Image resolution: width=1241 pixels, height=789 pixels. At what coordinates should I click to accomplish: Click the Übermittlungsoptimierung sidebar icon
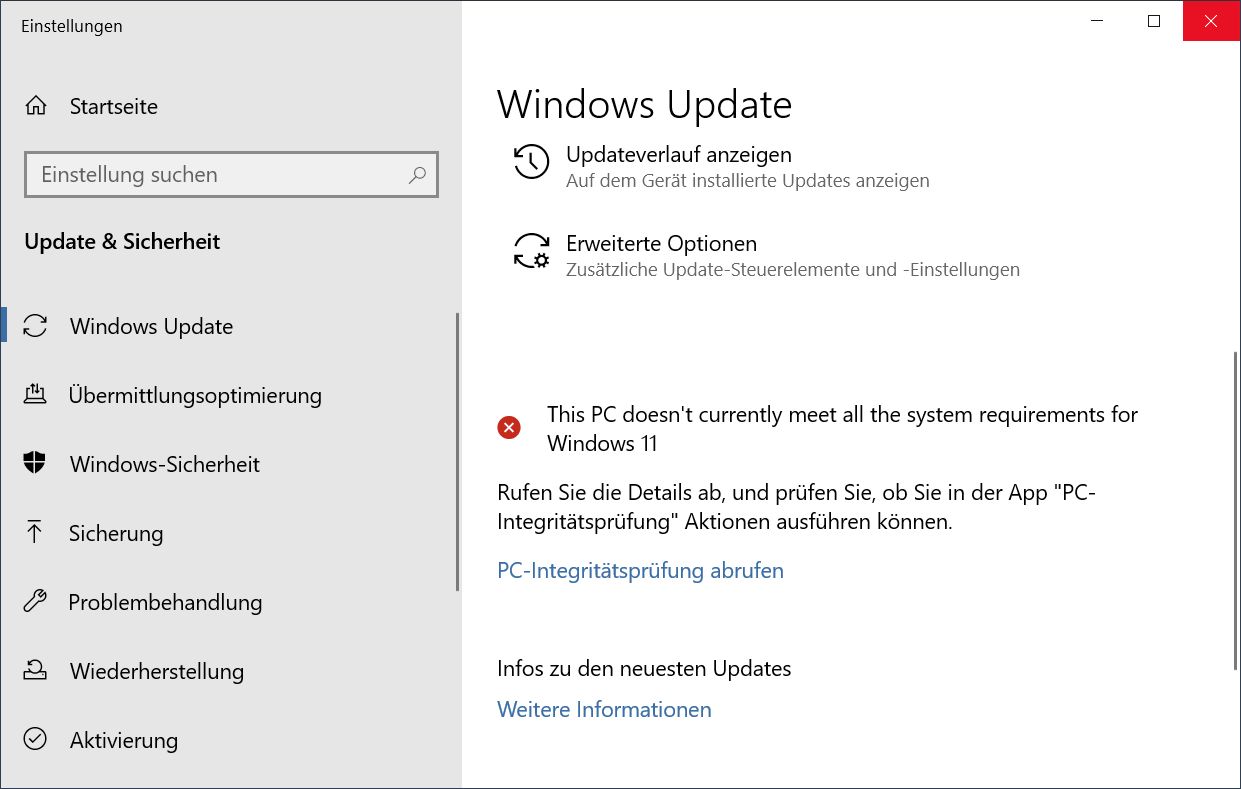click(x=35, y=395)
